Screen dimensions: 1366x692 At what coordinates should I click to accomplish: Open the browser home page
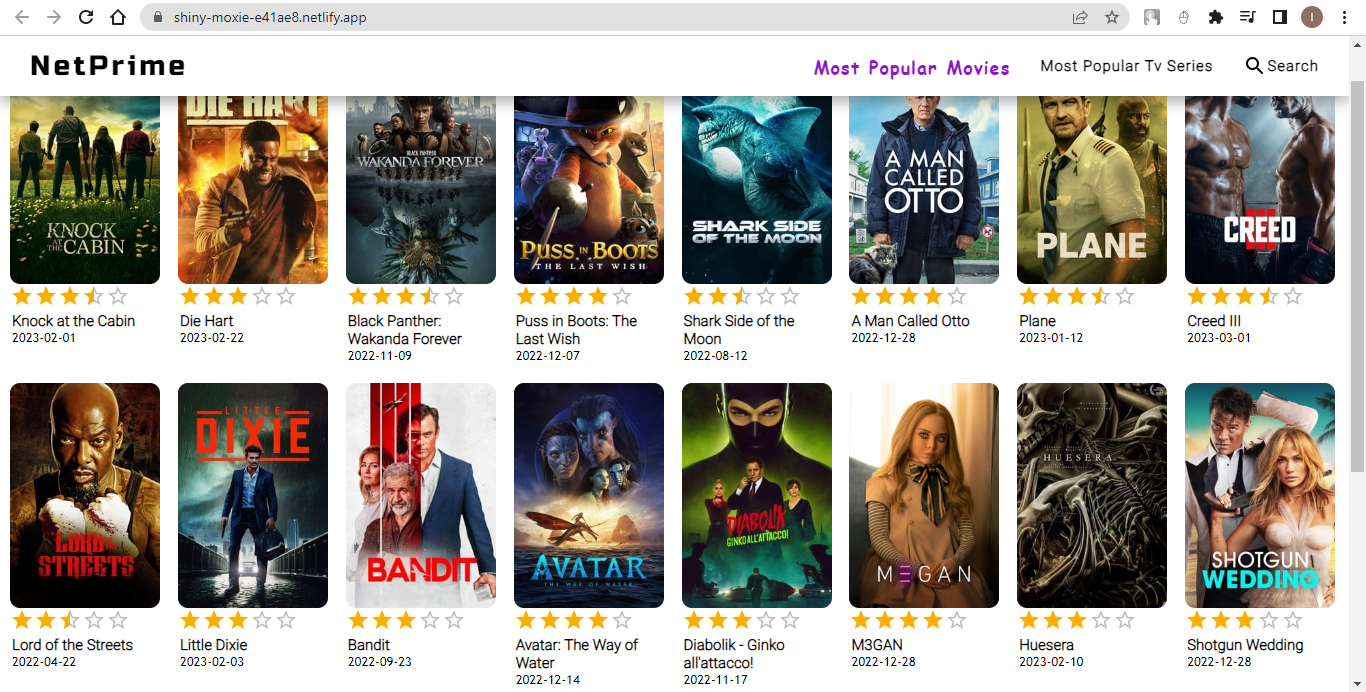(x=118, y=17)
